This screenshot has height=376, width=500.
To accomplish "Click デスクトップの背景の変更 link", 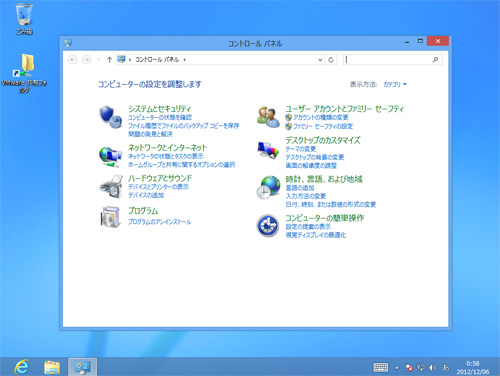I will 315,157.
